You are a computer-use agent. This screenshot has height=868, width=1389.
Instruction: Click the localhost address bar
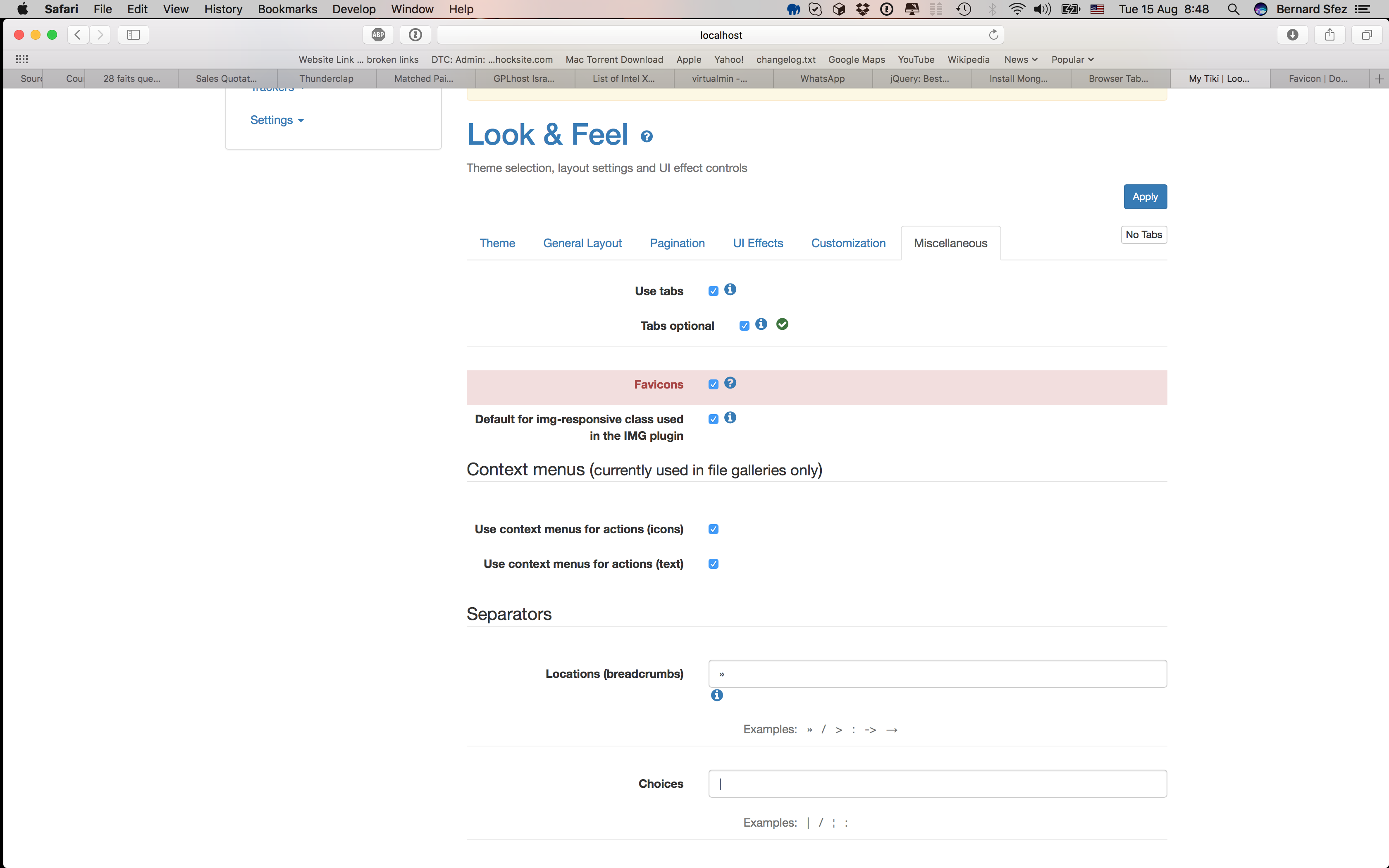[720, 34]
